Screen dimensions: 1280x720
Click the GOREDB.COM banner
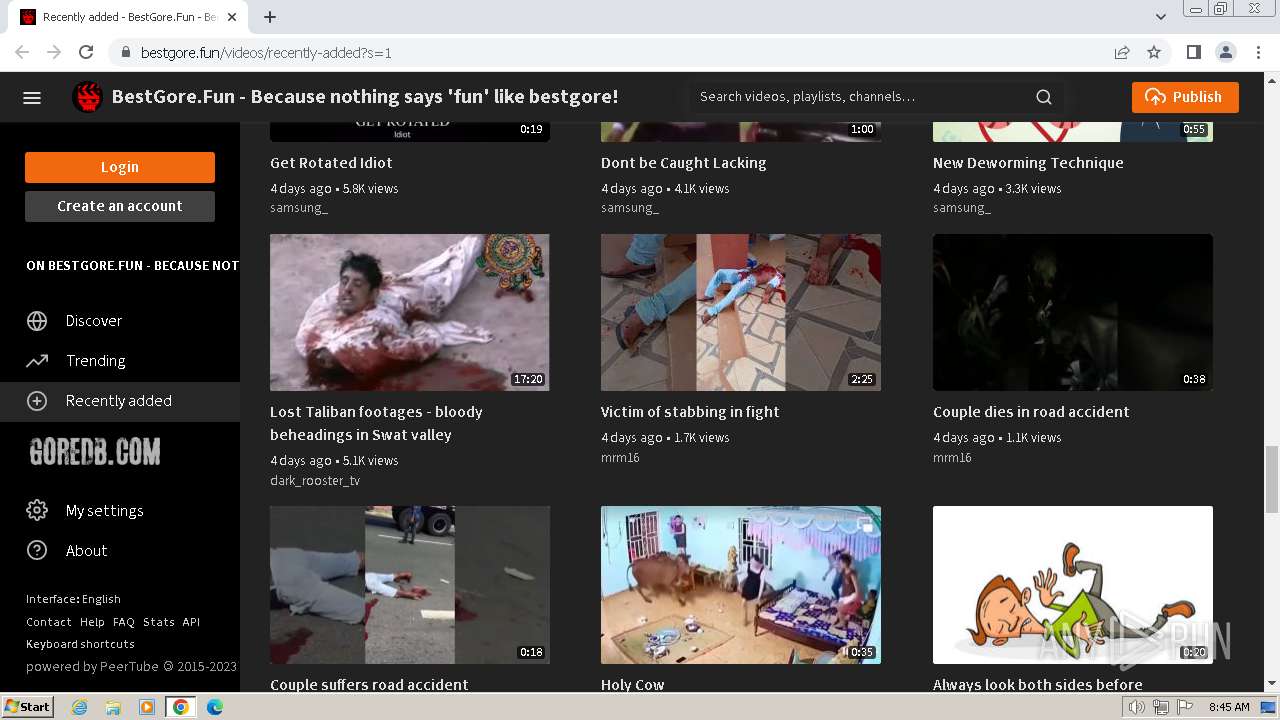coord(95,452)
